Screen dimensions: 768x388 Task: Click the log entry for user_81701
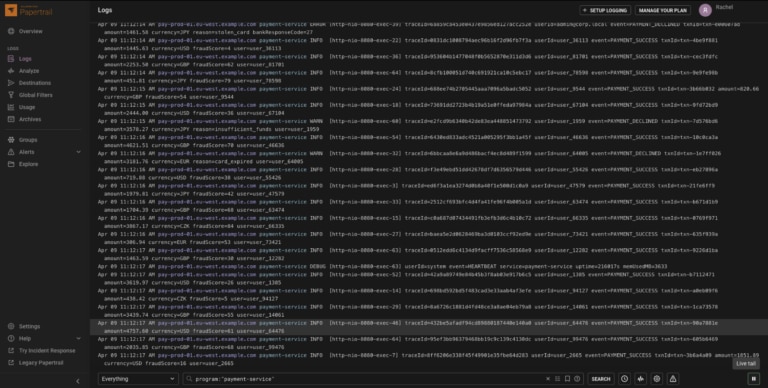point(429,61)
